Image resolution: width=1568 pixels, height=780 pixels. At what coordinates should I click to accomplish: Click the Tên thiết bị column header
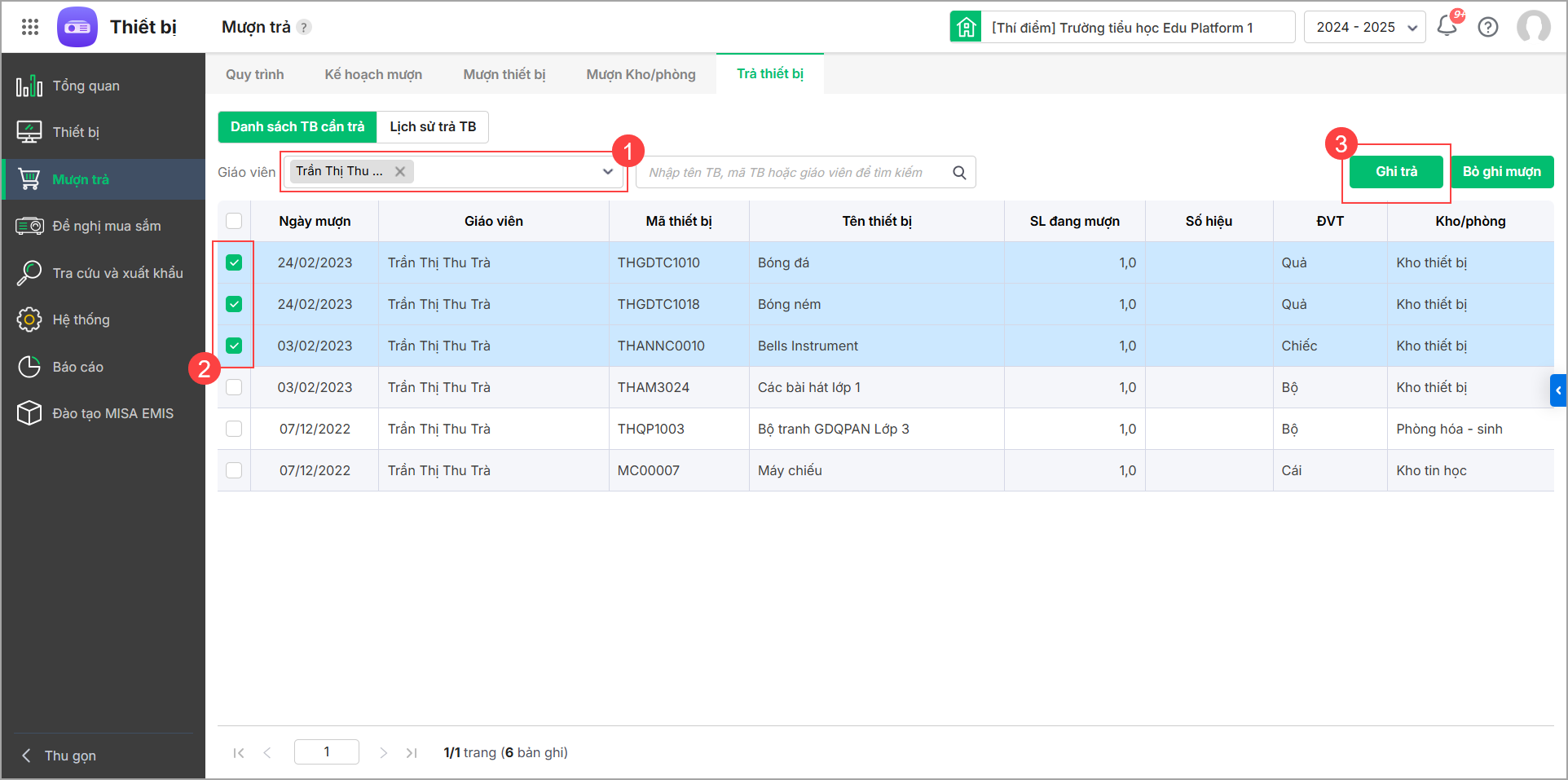877,221
